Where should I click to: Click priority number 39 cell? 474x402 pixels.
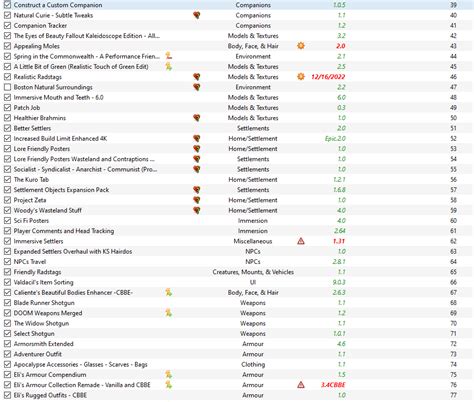pyautogui.click(x=453, y=5)
